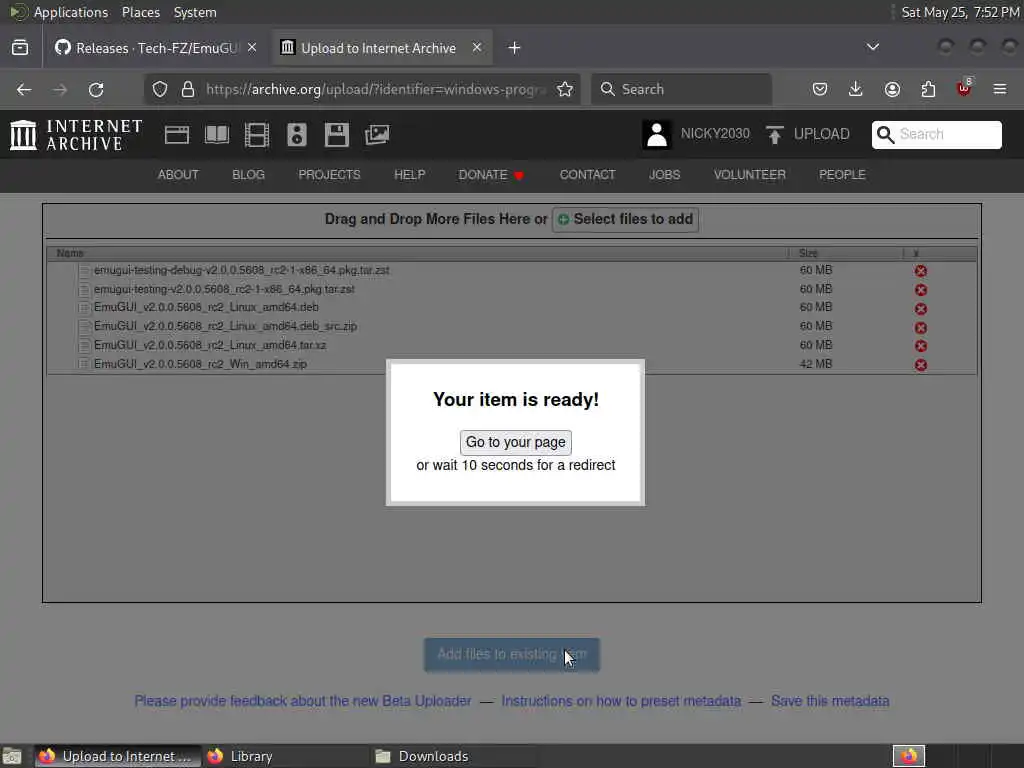Open the Applications menu
Viewport: 1024px width, 768px height.
click(71, 12)
